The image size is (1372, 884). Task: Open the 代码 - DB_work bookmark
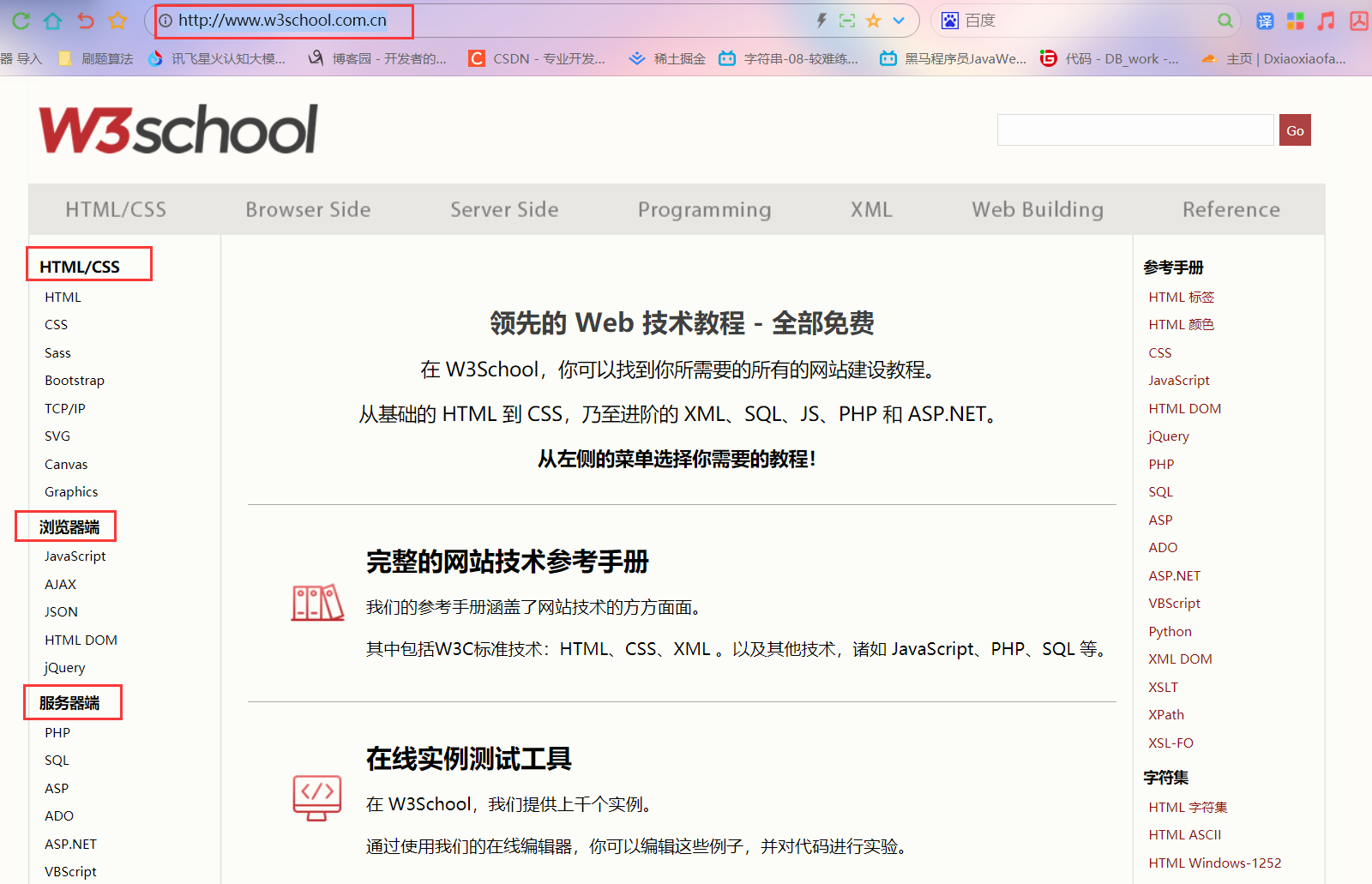click(1110, 58)
